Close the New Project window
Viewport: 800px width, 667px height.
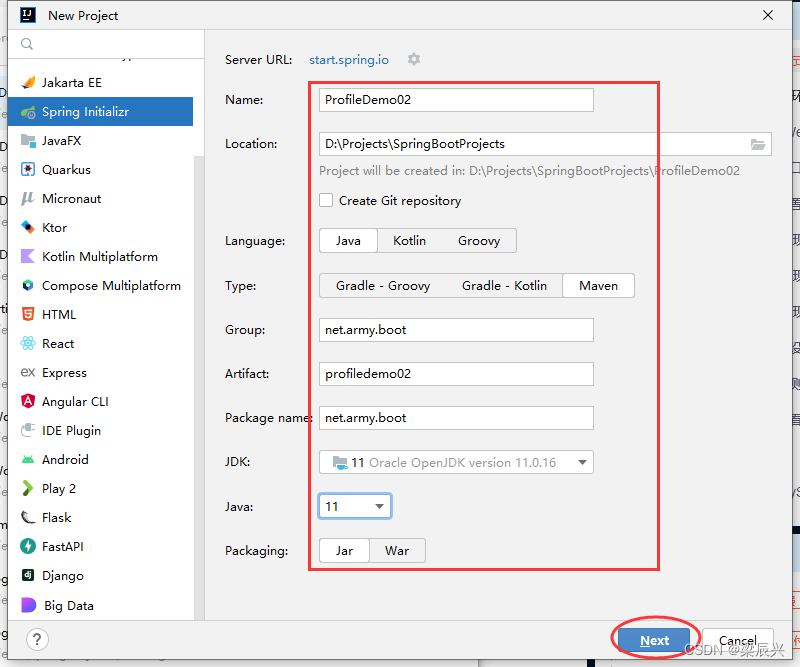tap(768, 15)
